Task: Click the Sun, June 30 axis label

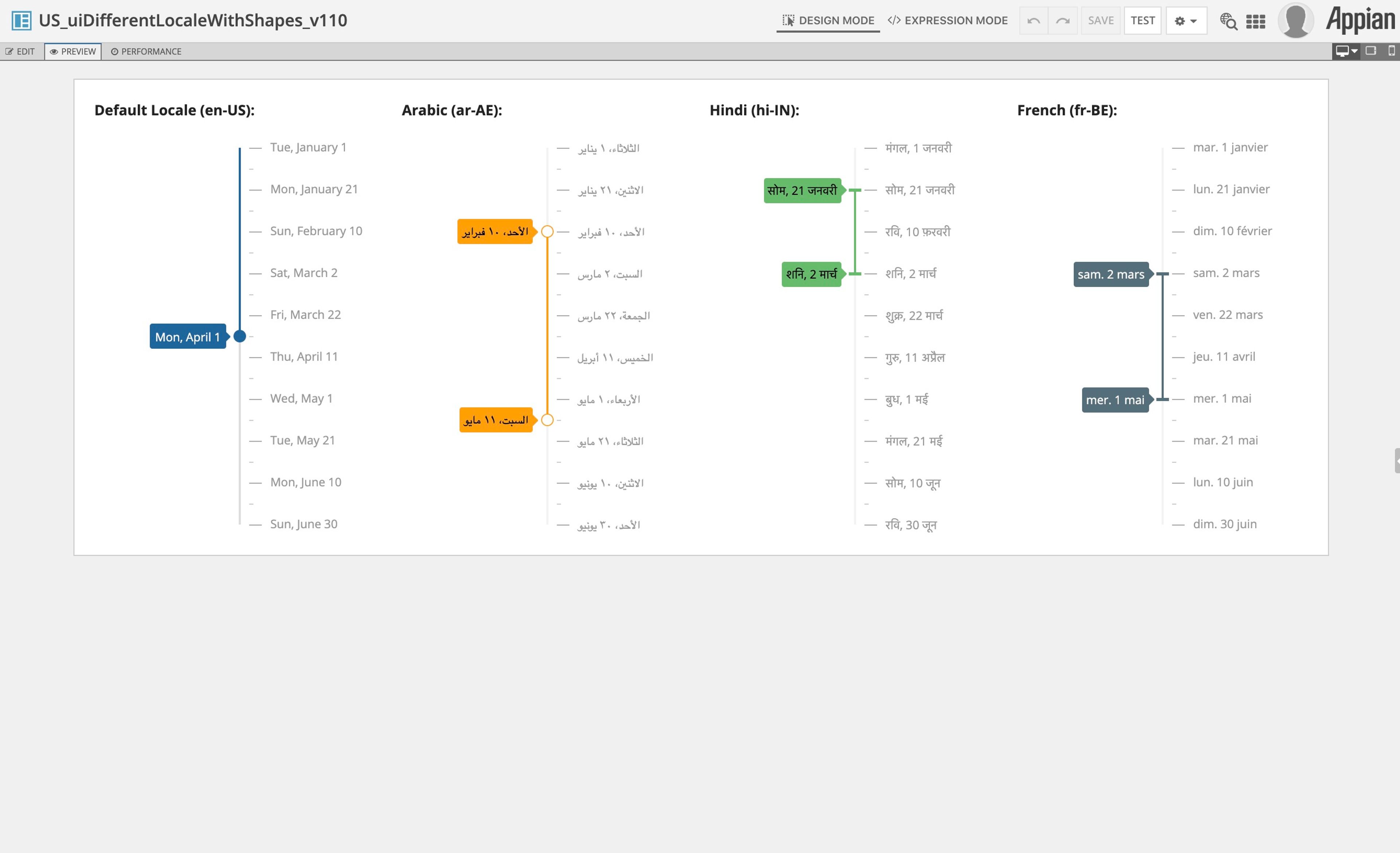Action: (303, 524)
